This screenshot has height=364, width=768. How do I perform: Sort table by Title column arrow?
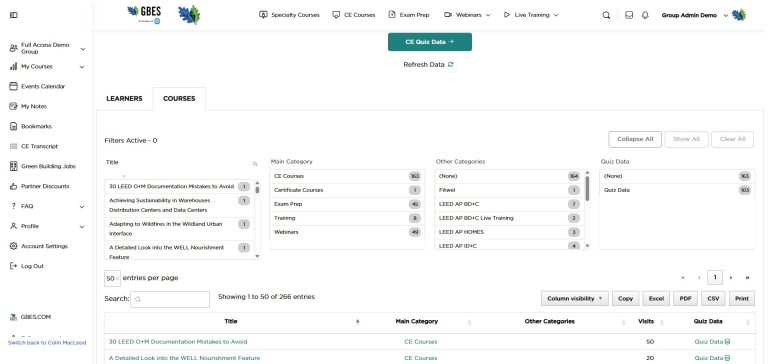pyautogui.click(x=358, y=322)
